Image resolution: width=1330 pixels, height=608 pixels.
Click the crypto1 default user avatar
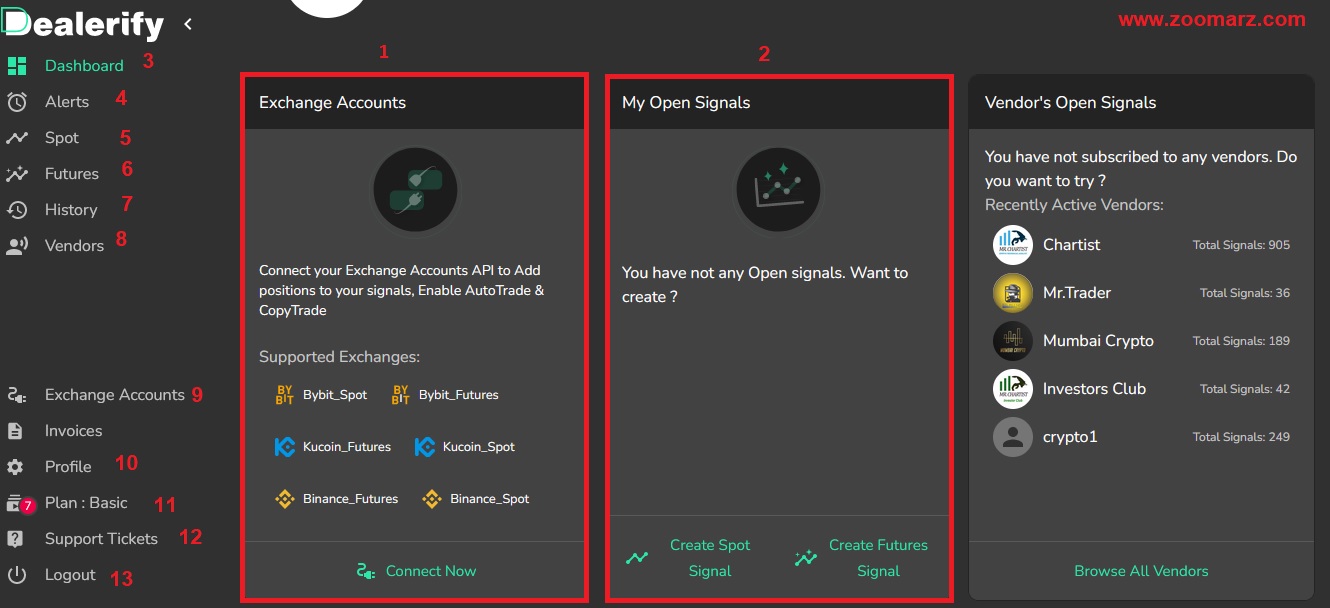coord(1013,437)
